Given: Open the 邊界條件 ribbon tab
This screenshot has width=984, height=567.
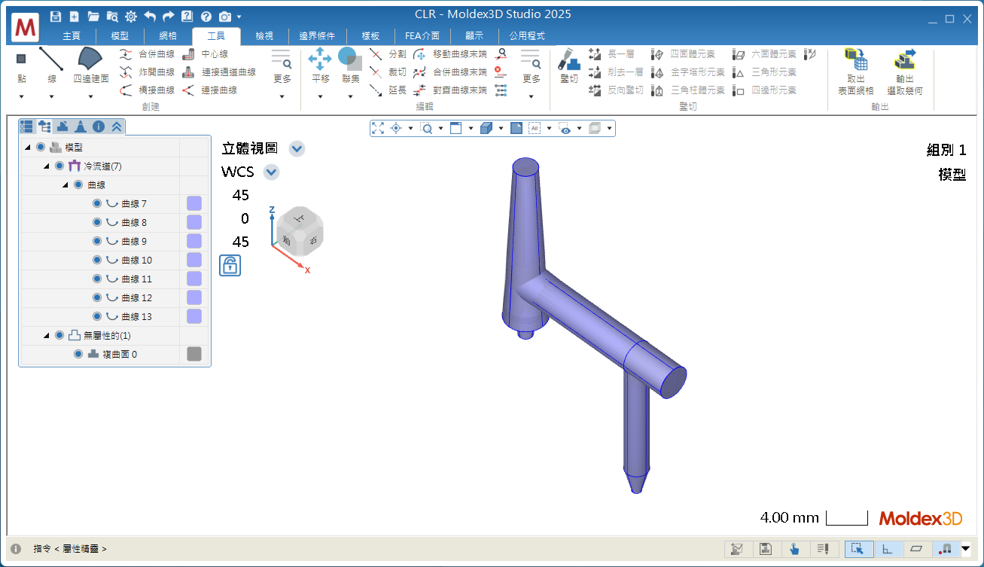Looking at the screenshot, I should coord(318,36).
